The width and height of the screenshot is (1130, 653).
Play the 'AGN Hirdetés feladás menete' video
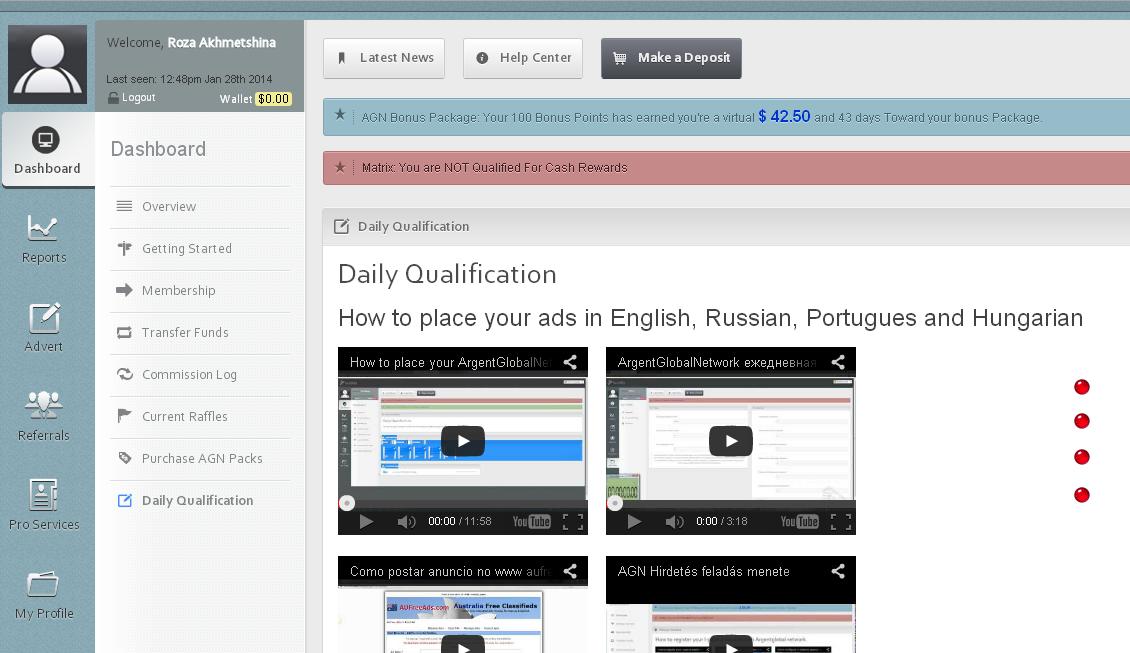tap(731, 646)
